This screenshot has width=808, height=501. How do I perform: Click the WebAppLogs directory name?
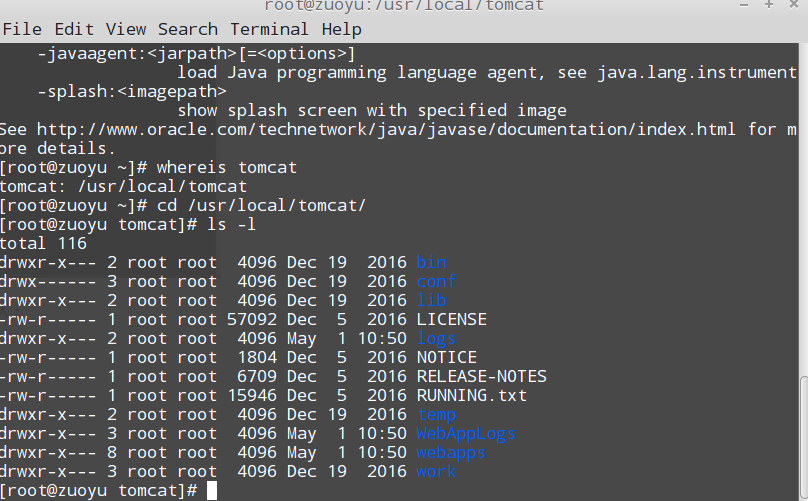click(x=466, y=433)
